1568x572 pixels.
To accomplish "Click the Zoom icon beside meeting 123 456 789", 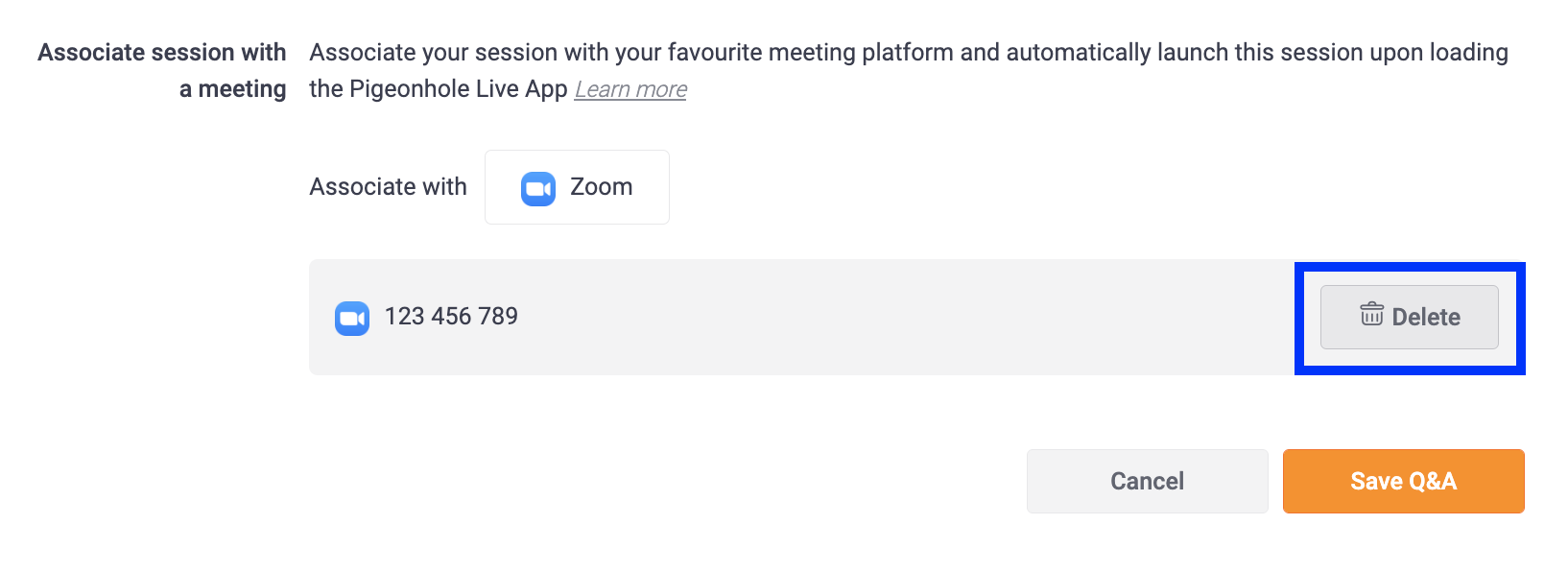I will [352, 318].
